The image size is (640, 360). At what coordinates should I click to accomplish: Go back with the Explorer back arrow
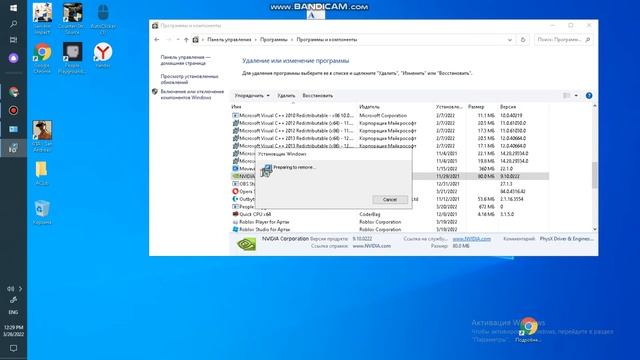[x=157, y=40]
